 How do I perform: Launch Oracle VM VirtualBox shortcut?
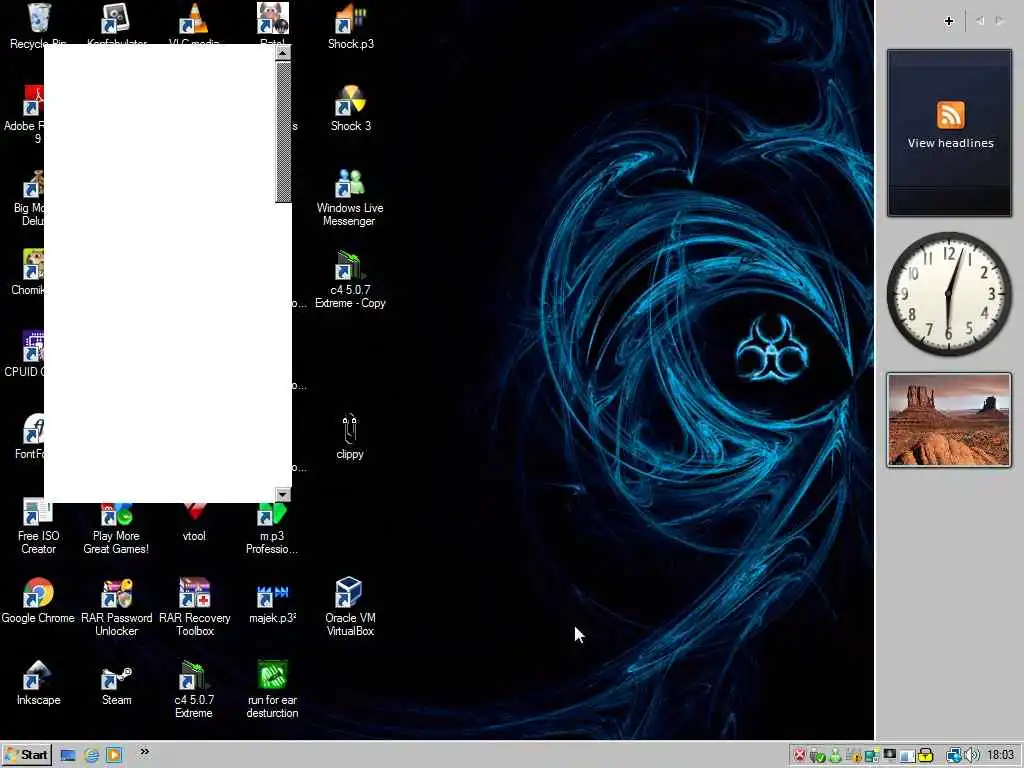pyautogui.click(x=350, y=607)
